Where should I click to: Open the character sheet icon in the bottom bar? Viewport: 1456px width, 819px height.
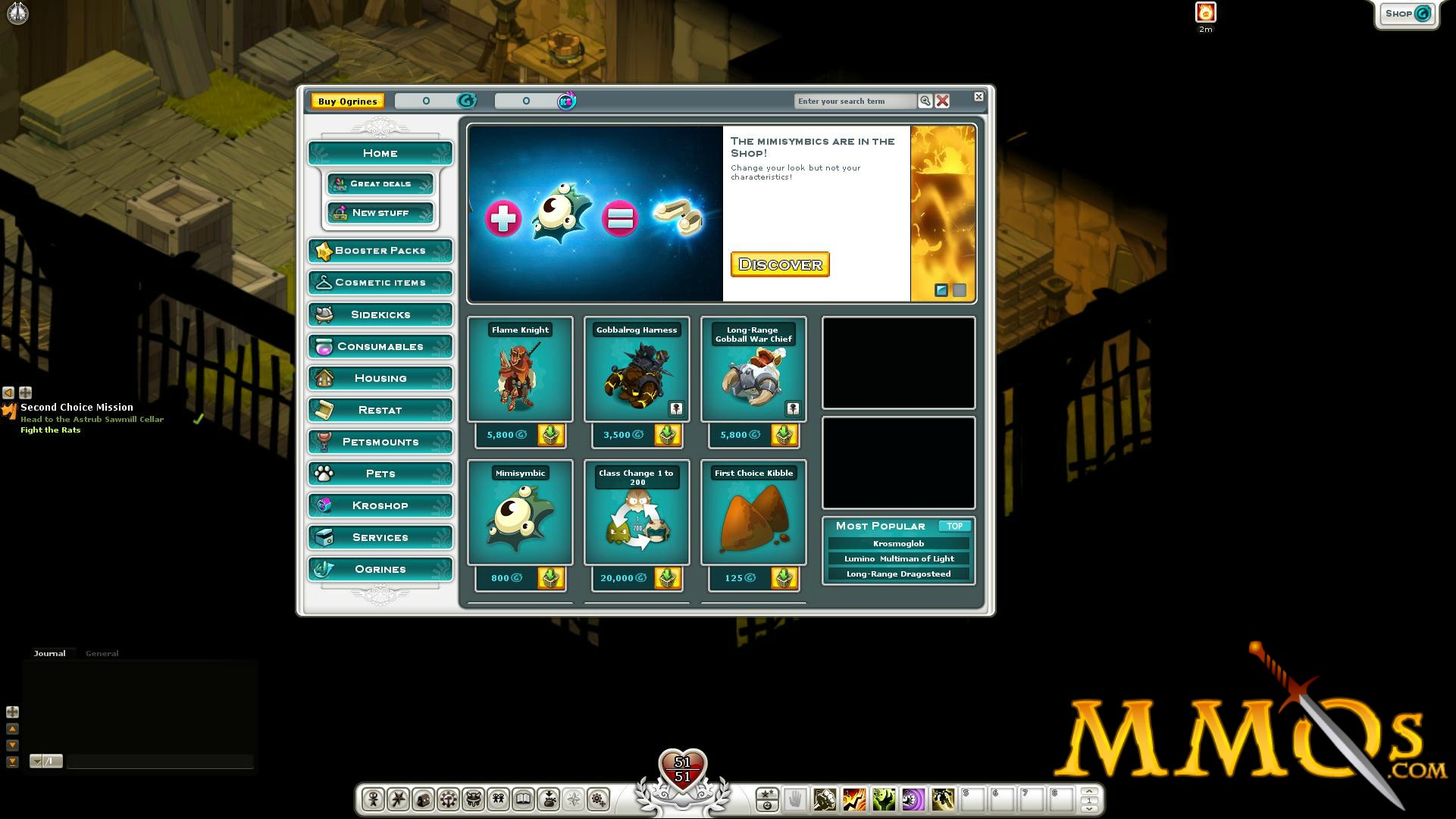pyautogui.click(x=373, y=799)
